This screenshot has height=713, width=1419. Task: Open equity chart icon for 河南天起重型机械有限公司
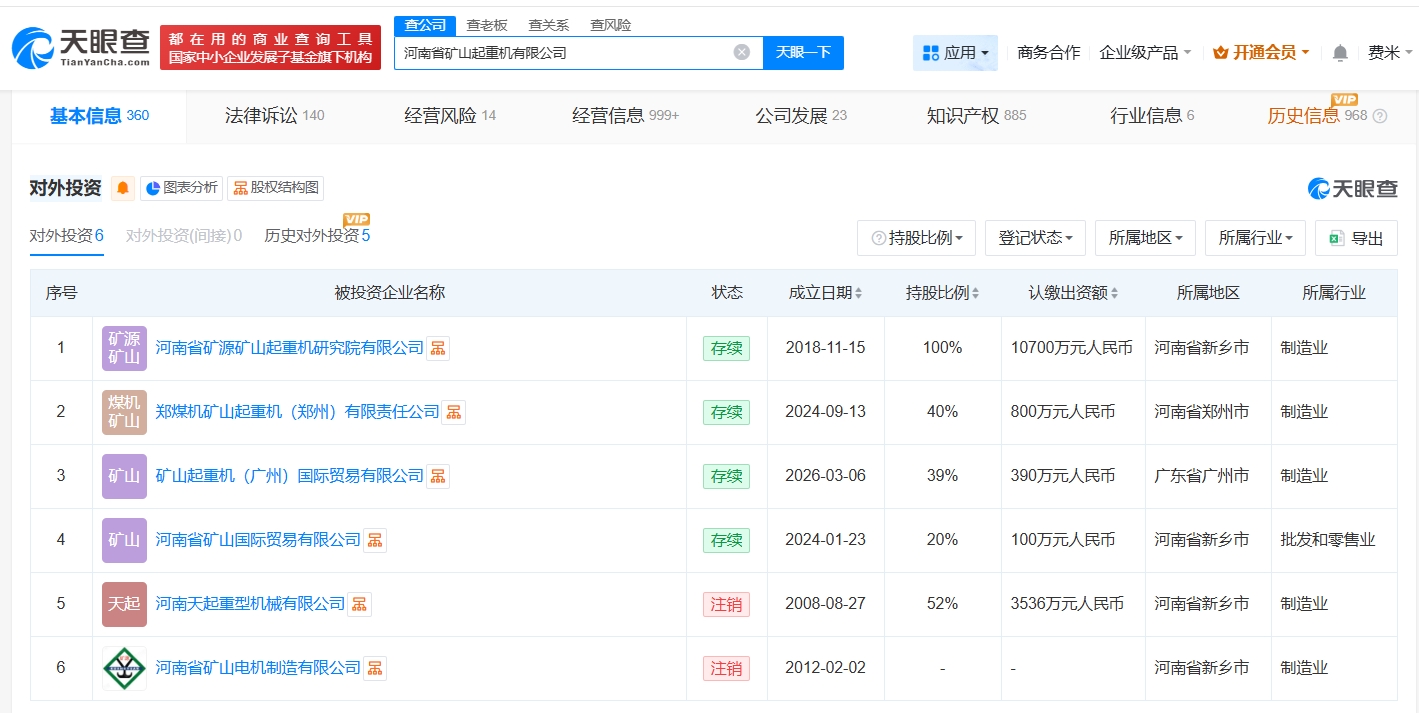tap(359, 604)
